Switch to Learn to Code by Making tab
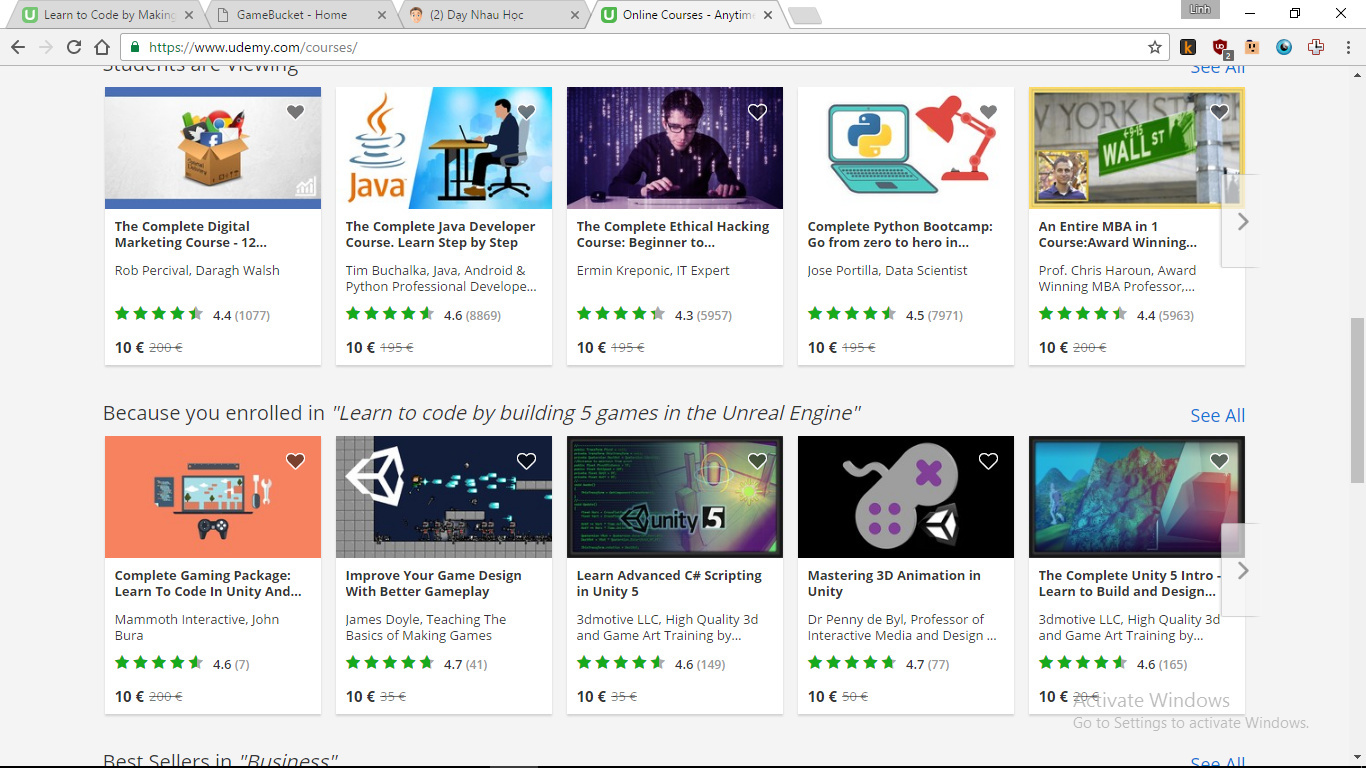 tap(107, 15)
